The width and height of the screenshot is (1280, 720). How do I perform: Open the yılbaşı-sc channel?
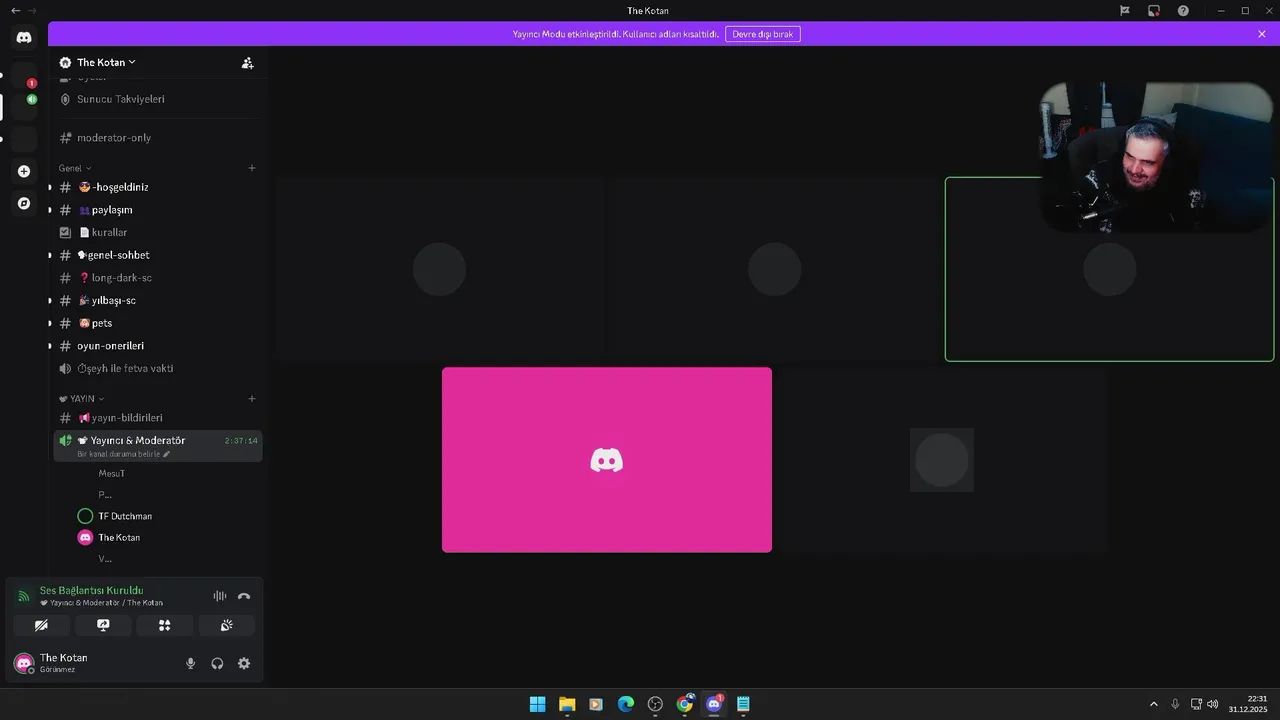[x=158, y=300]
